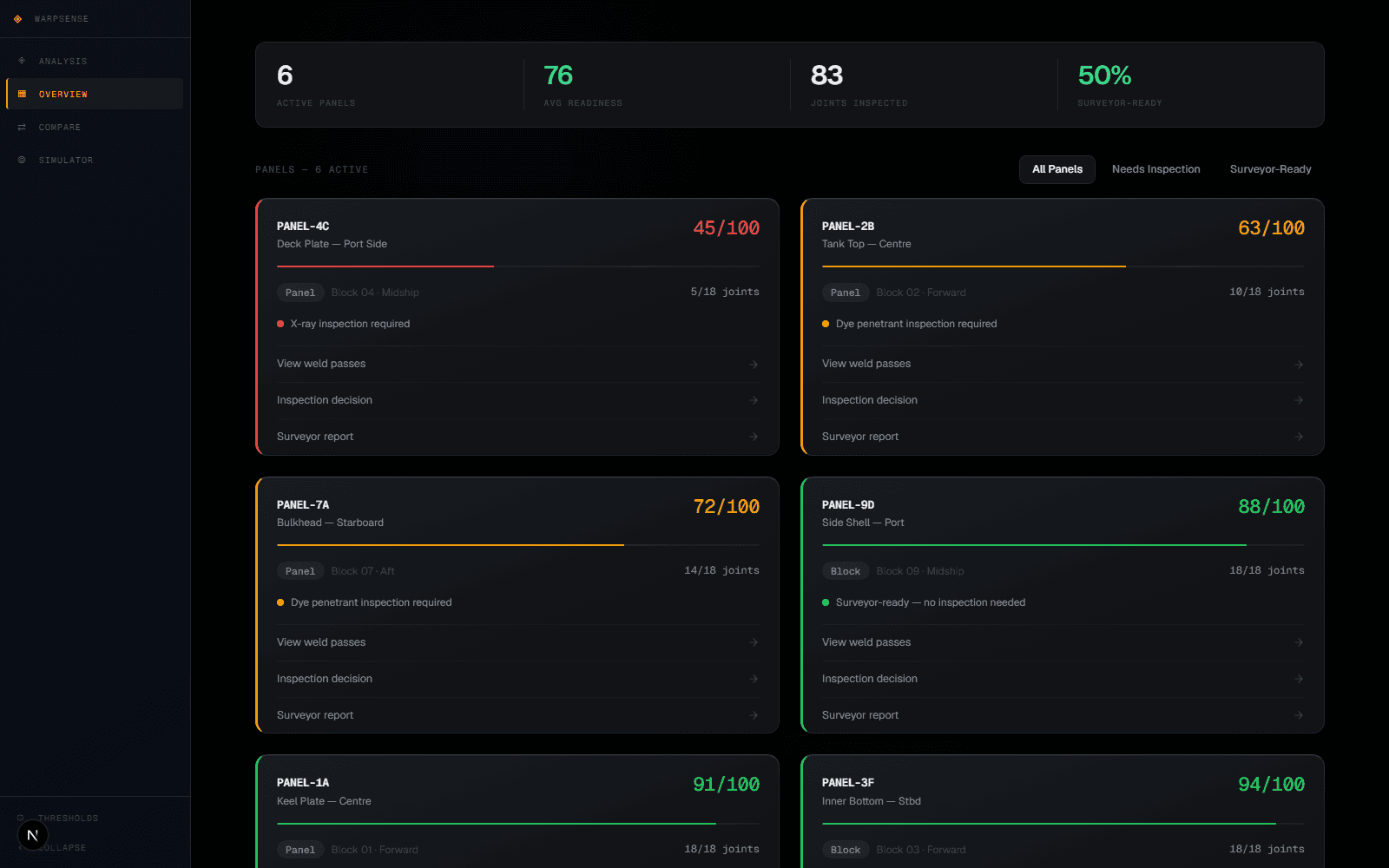Click the 72/100 score on PANEL-7A
This screenshot has width=1389, height=868.
click(x=726, y=507)
